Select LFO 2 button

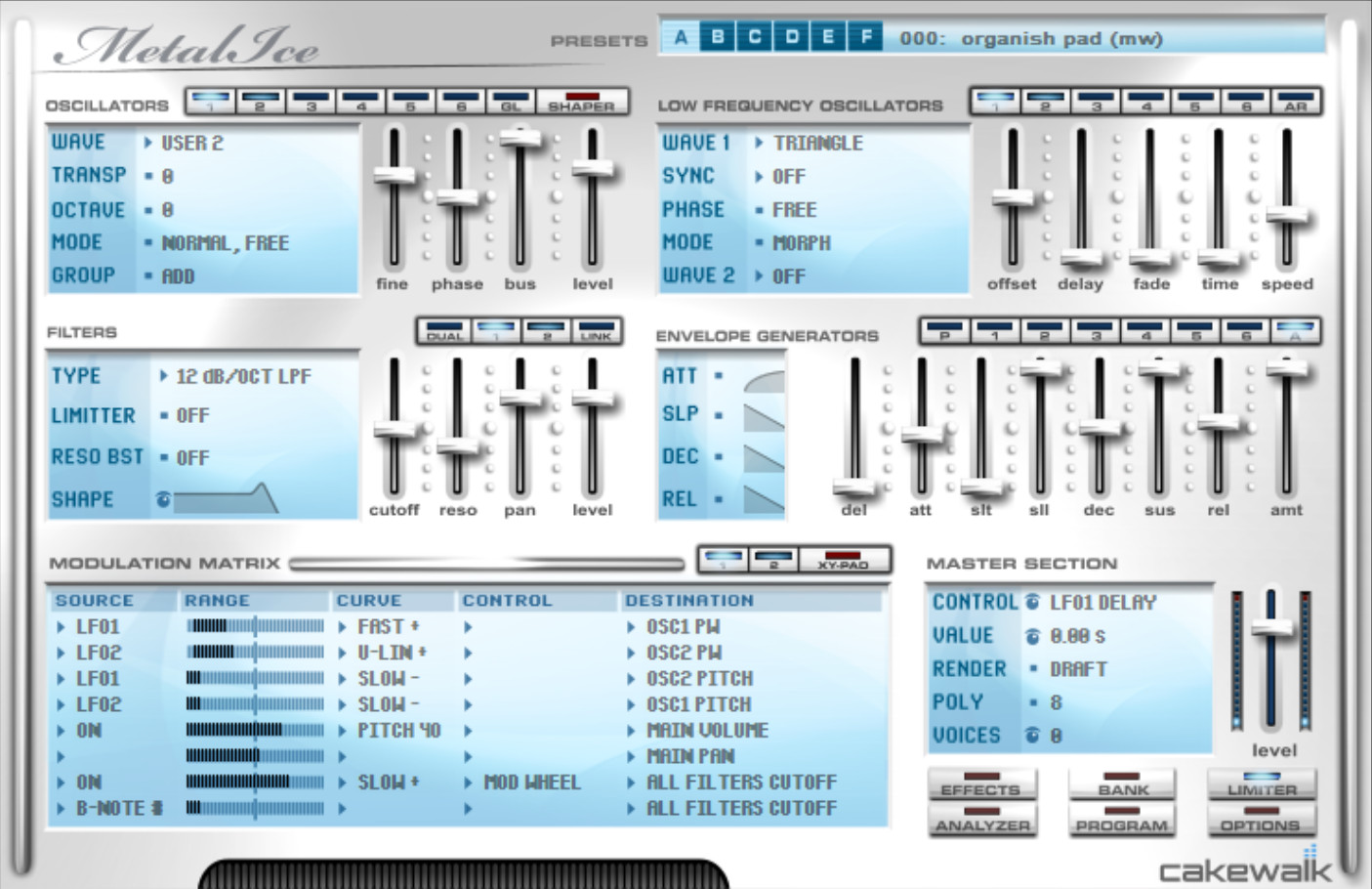point(1045,102)
